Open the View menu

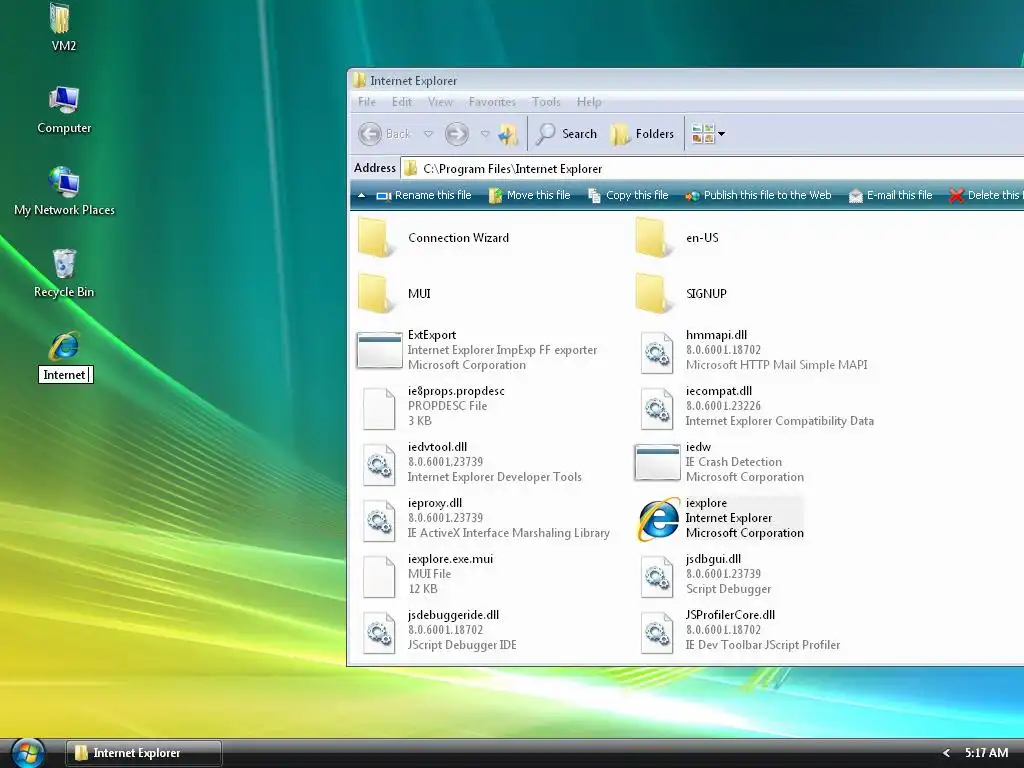pyautogui.click(x=440, y=102)
